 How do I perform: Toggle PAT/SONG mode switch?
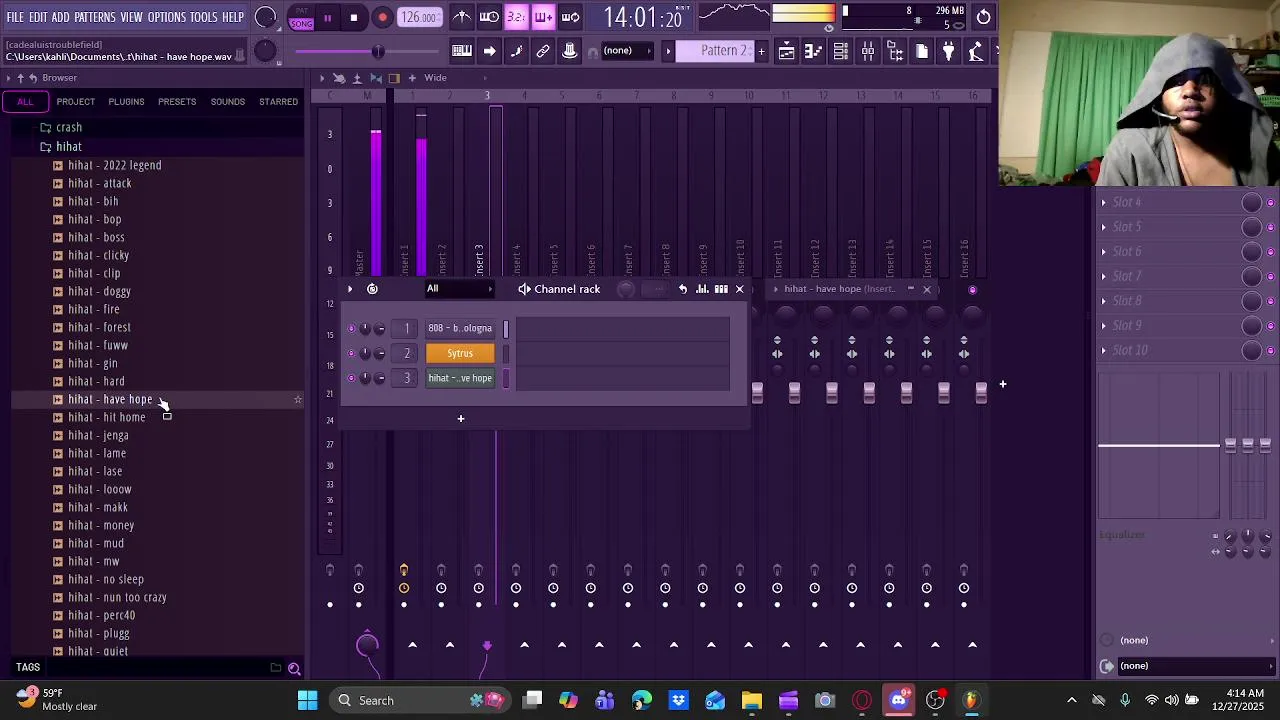pyautogui.click(x=301, y=18)
